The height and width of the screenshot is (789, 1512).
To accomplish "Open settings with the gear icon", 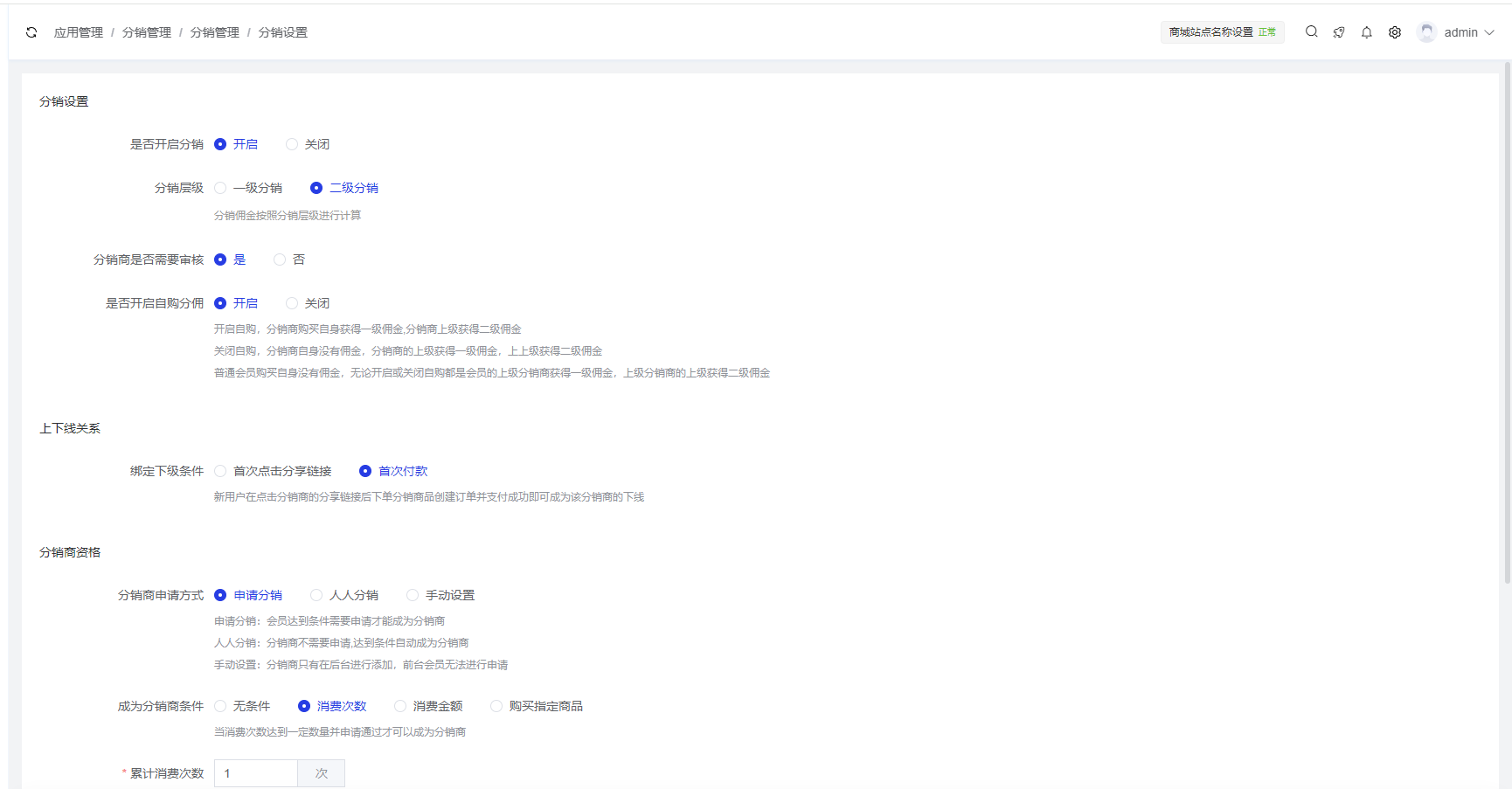I will pyautogui.click(x=1395, y=32).
